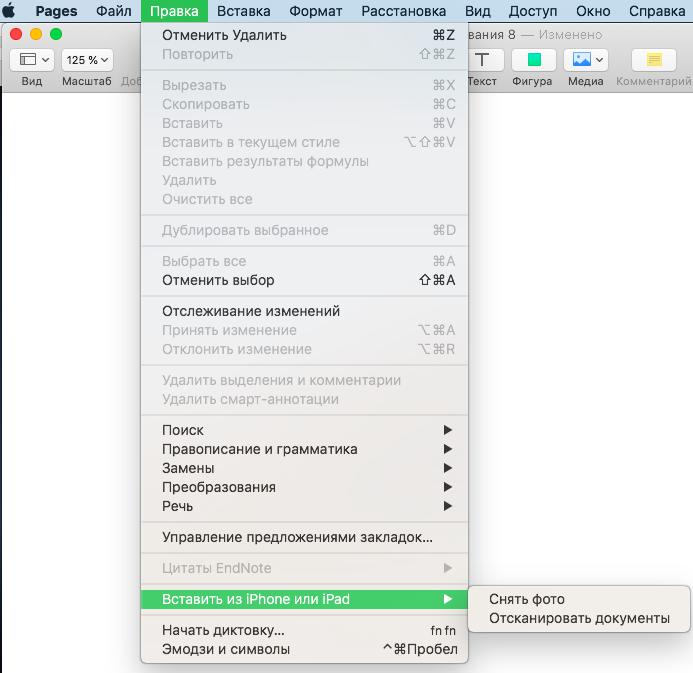Select Вставить из iPhone или iPad
This screenshot has height=673, width=693.
point(304,599)
